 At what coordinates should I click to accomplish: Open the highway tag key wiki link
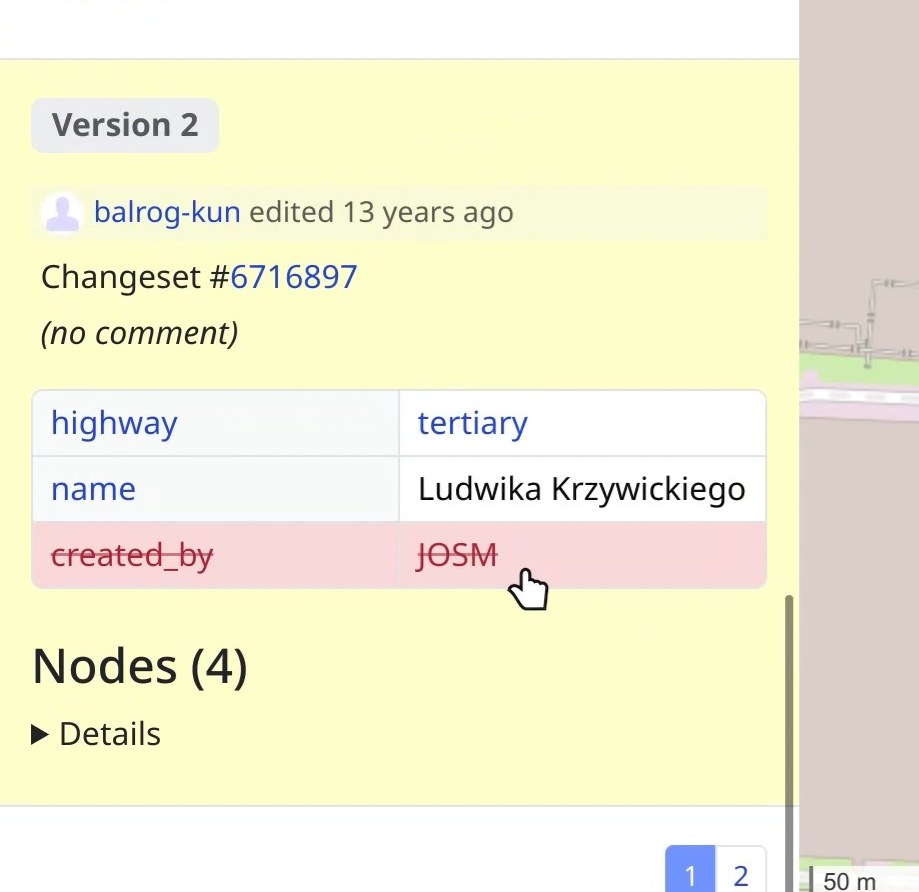(114, 423)
